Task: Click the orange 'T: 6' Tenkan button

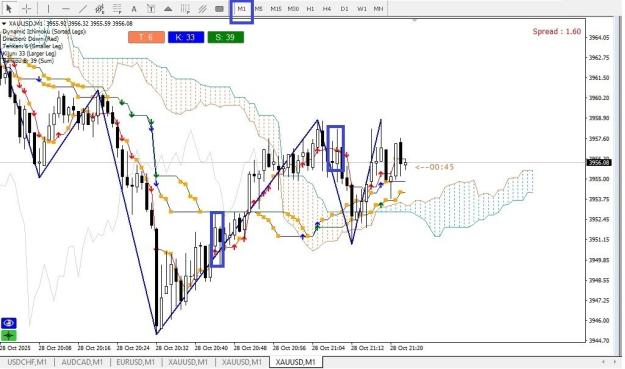Action: point(146,37)
